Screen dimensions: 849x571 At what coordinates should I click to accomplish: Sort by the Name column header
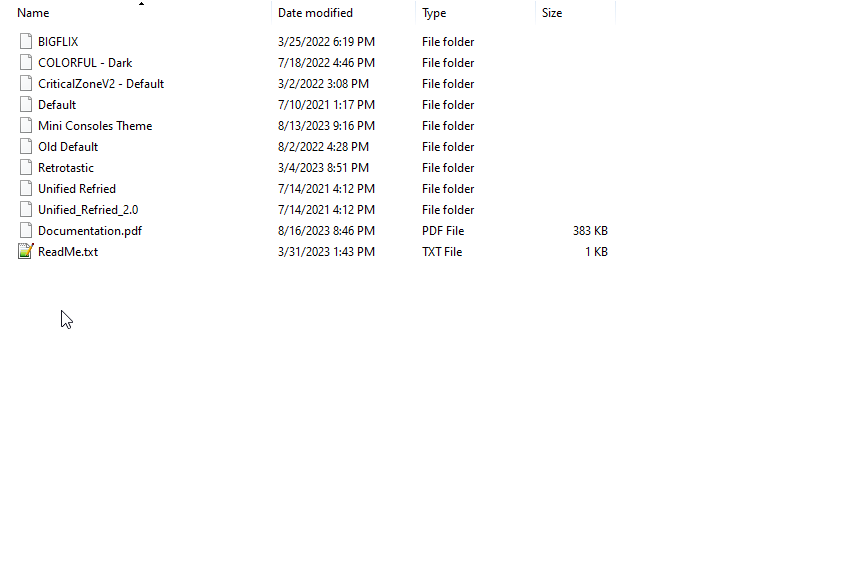(x=33, y=13)
